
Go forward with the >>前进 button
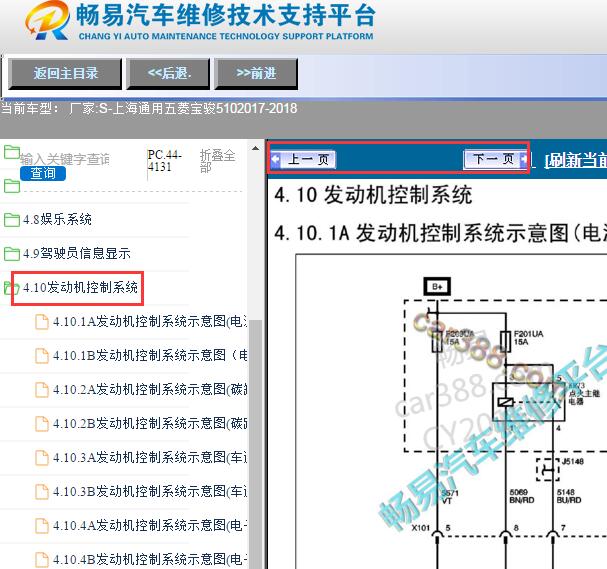click(x=256, y=74)
